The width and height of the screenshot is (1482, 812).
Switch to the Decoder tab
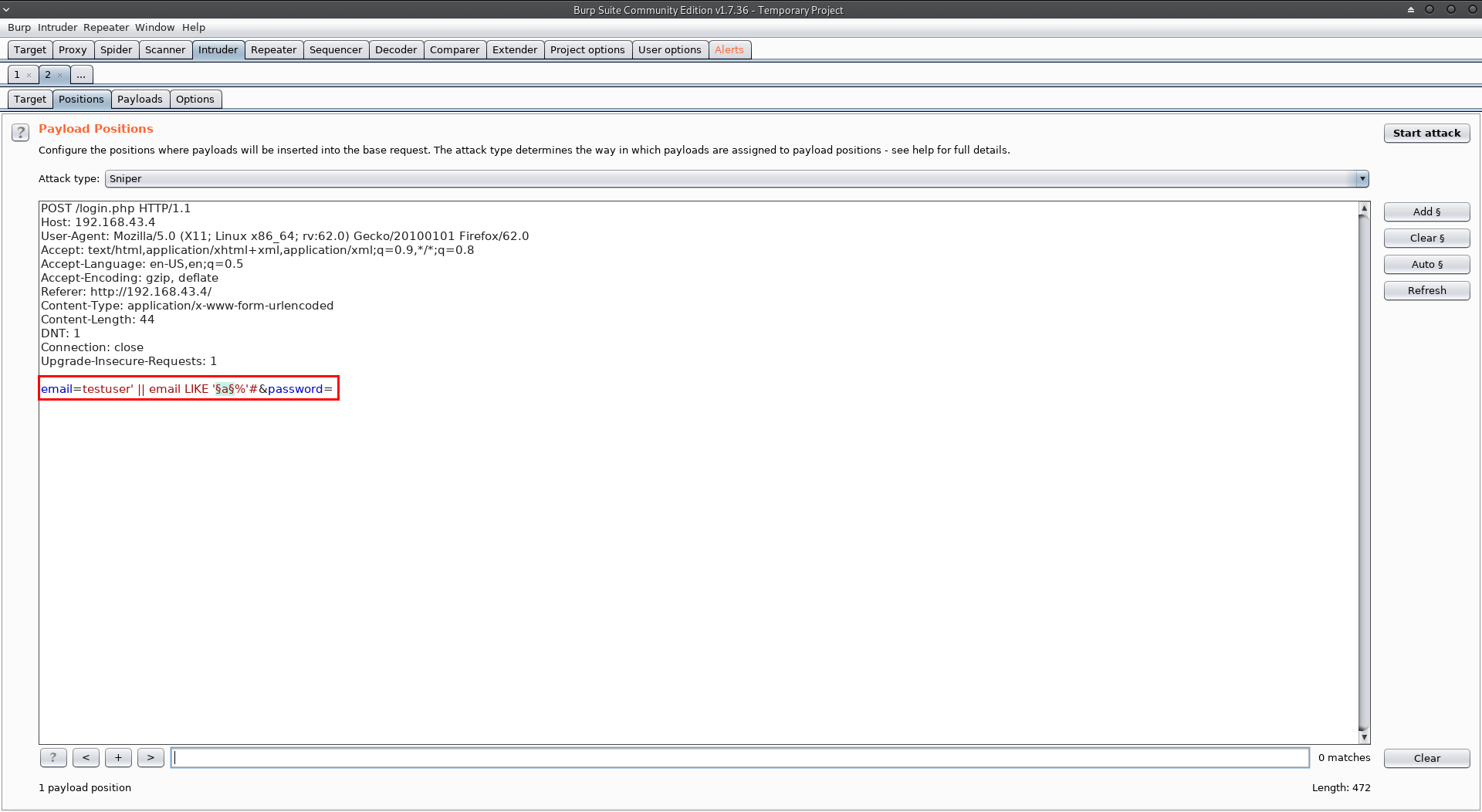tap(396, 50)
